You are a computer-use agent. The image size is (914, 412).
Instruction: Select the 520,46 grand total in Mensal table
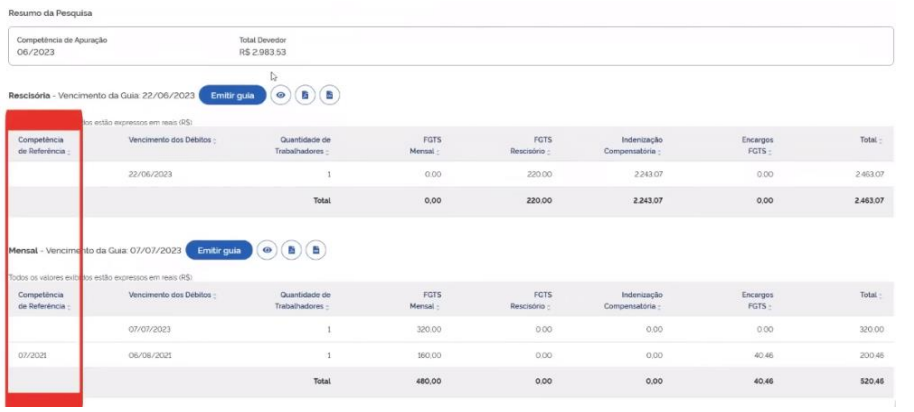[871, 381]
